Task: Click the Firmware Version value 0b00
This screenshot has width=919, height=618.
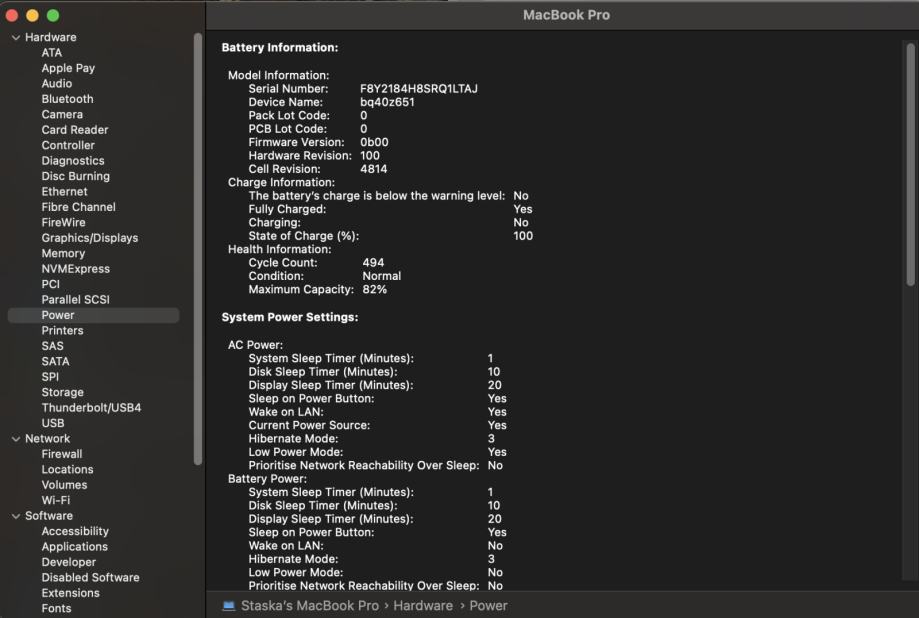Action: click(374, 142)
